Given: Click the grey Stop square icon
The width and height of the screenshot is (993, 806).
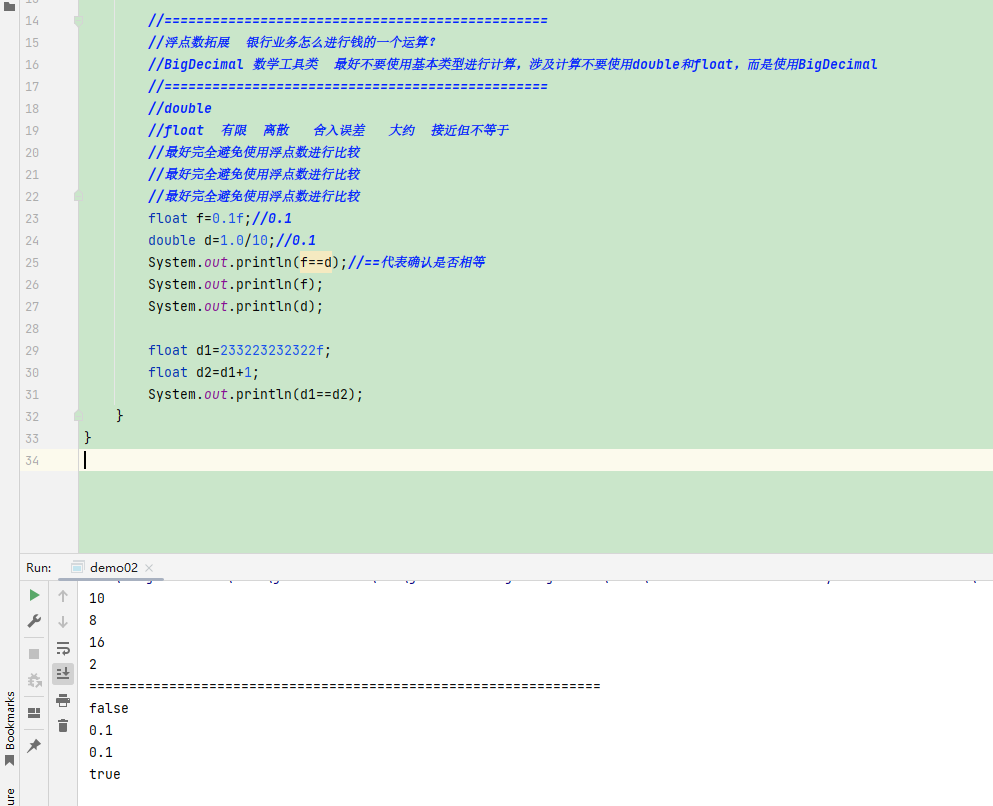Looking at the screenshot, I should [34, 654].
